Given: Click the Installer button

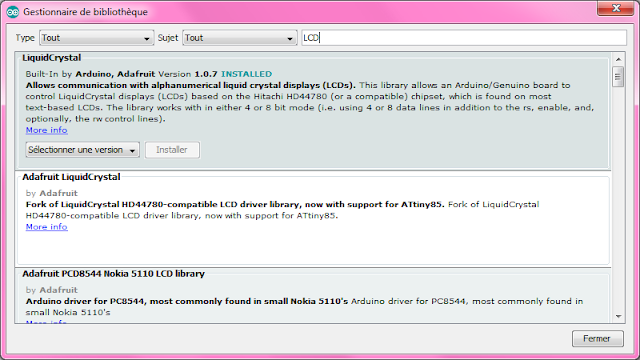Looking at the screenshot, I should (x=172, y=150).
